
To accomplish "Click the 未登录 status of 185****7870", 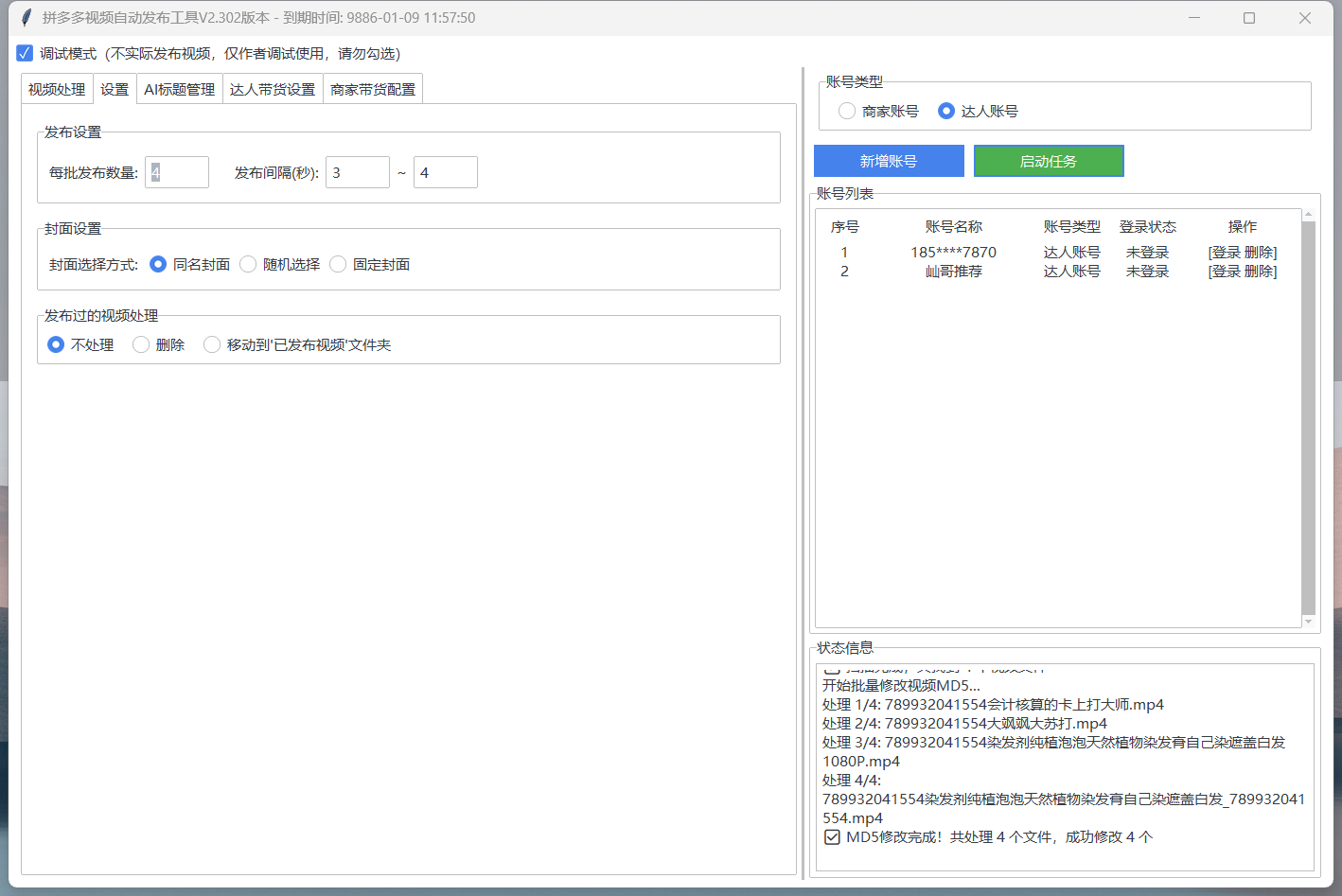I will pyautogui.click(x=1148, y=253).
